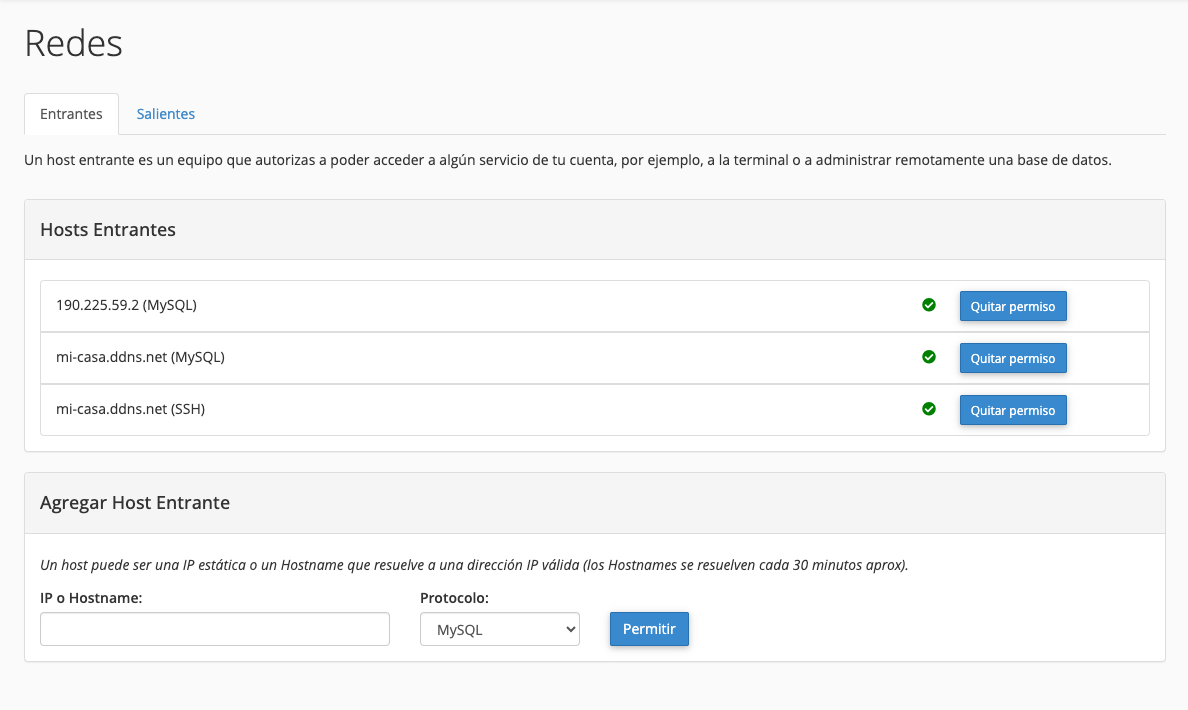Click the mi-casa.ddns.net (MySQL) host entry text

(140, 357)
